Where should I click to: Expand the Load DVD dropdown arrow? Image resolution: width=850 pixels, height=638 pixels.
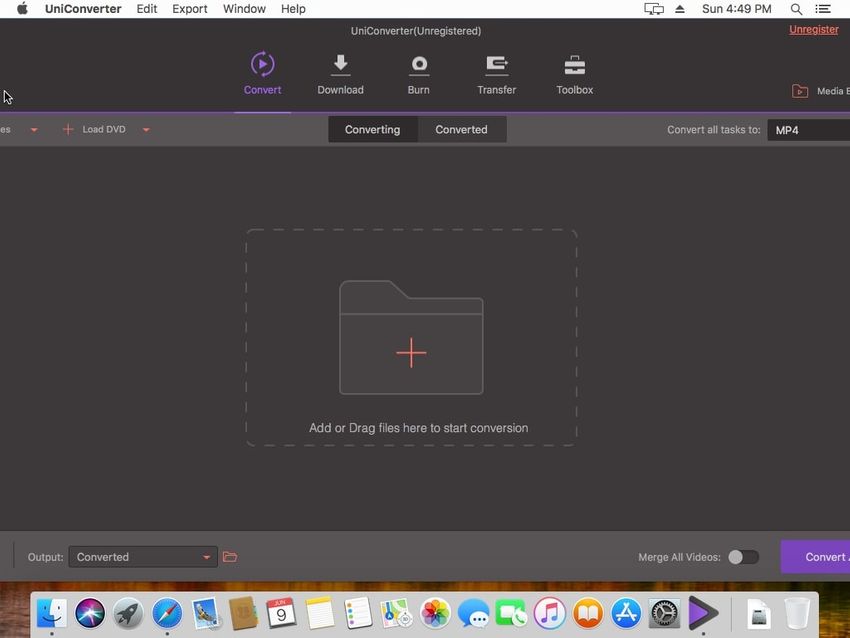tap(146, 130)
